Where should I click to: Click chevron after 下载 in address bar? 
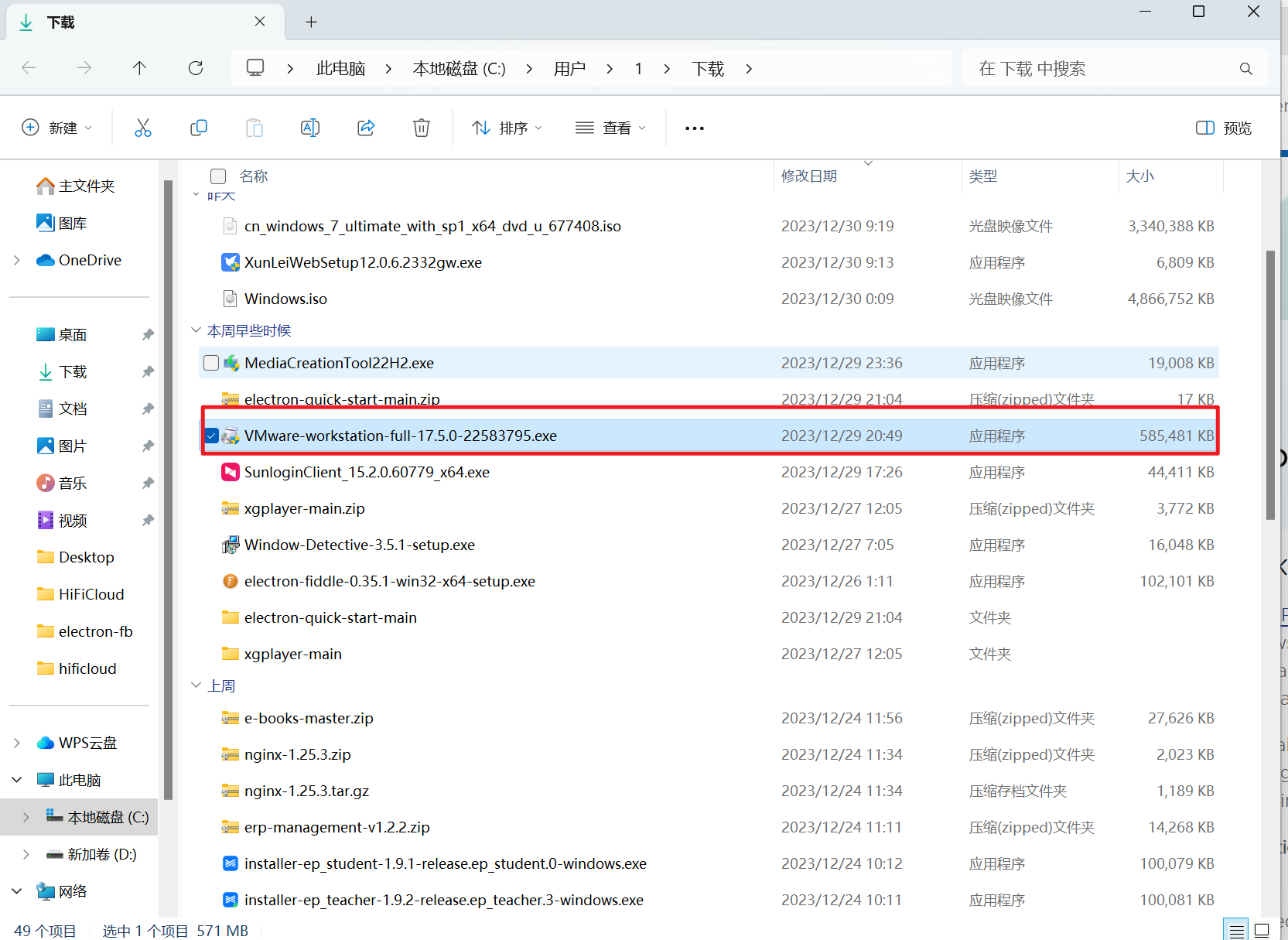(x=749, y=69)
